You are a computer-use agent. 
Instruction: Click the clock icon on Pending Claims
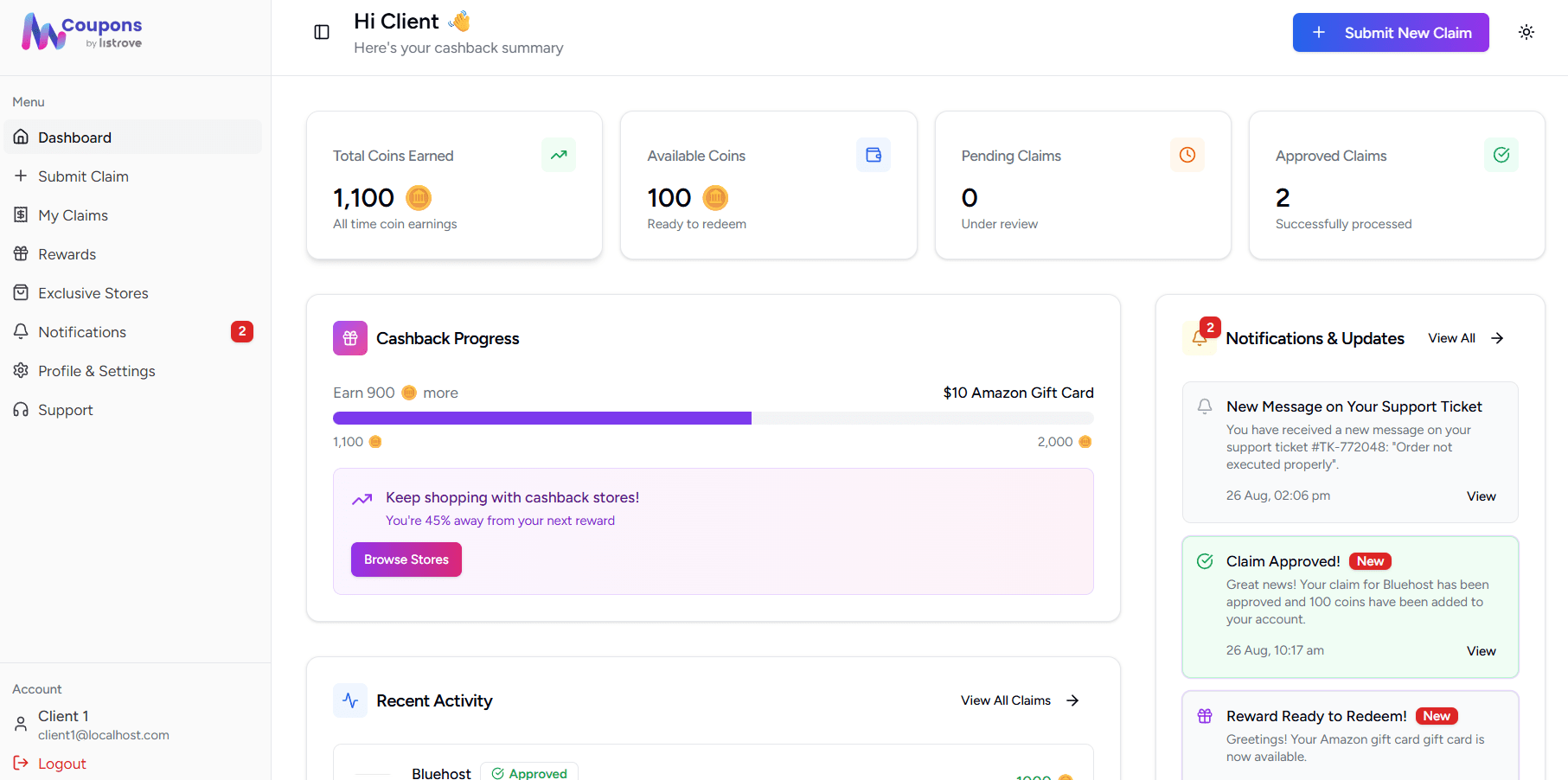tap(1187, 155)
